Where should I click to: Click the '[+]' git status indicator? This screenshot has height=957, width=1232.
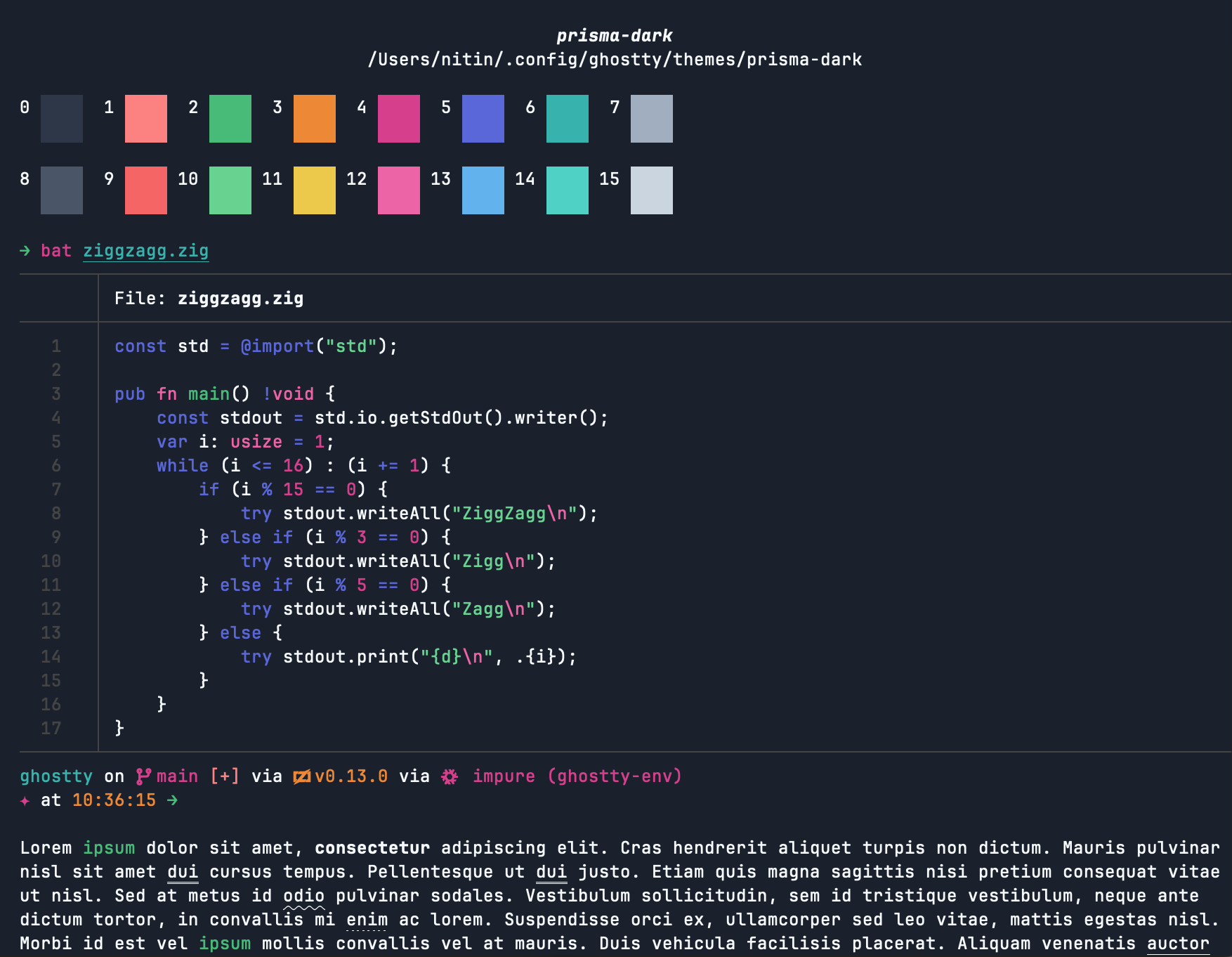pos(225,776)
